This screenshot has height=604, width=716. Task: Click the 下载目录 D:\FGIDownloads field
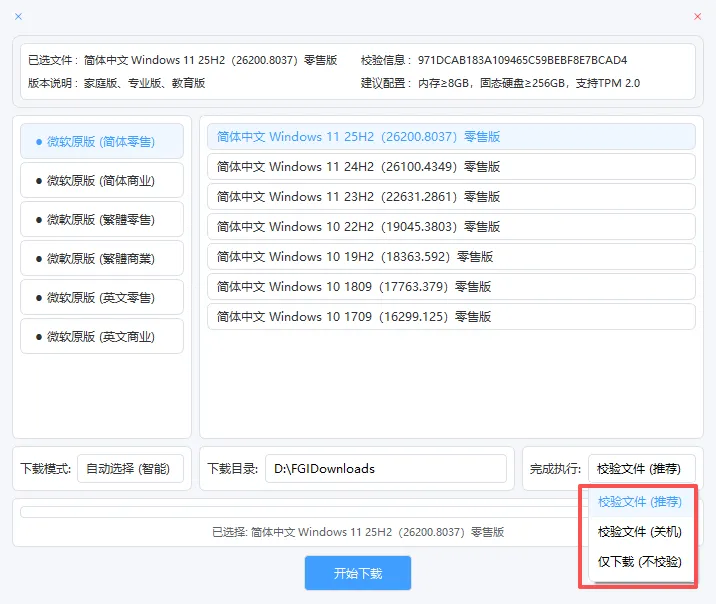tap(386, 468)
